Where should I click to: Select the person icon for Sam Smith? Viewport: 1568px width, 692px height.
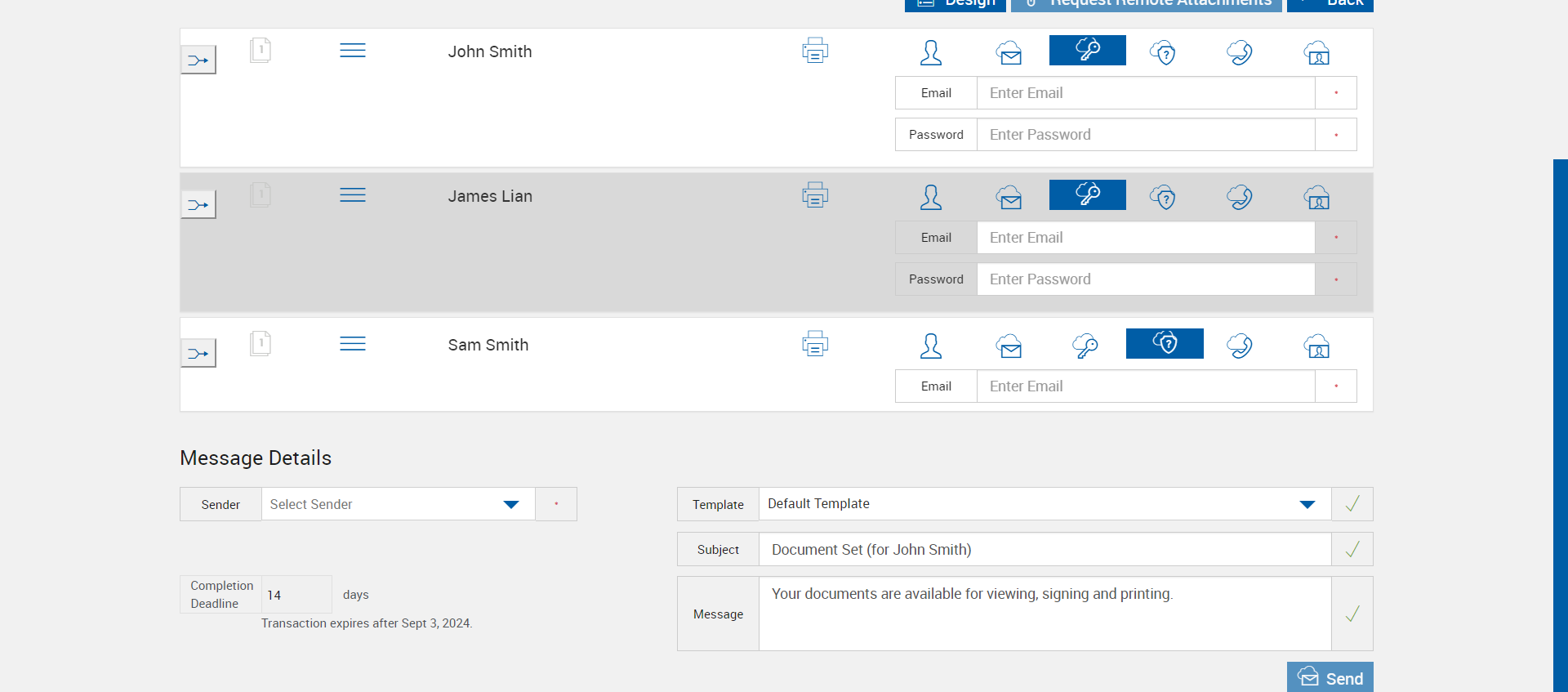tap(931, 346)
